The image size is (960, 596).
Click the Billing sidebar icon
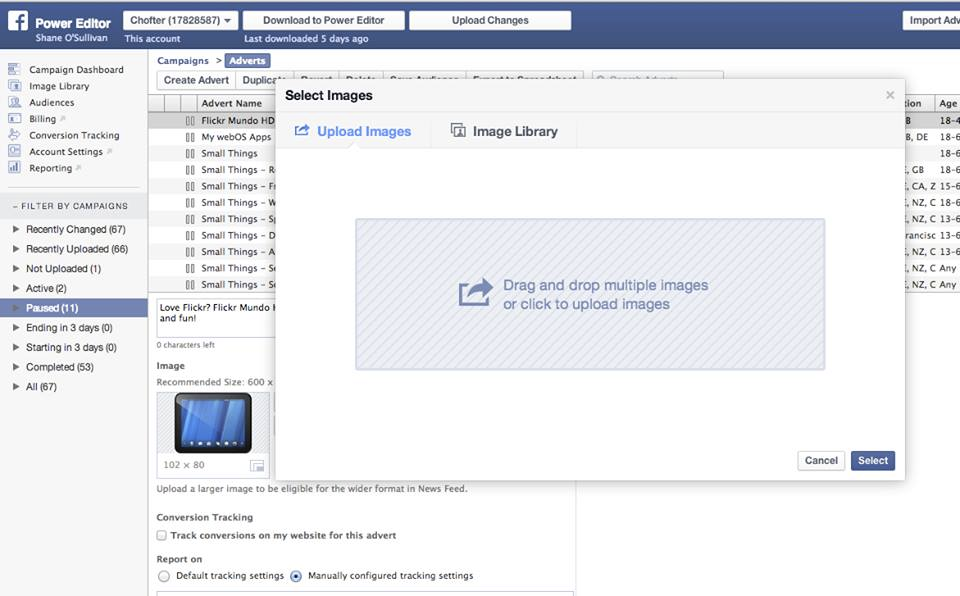(14, 118)
